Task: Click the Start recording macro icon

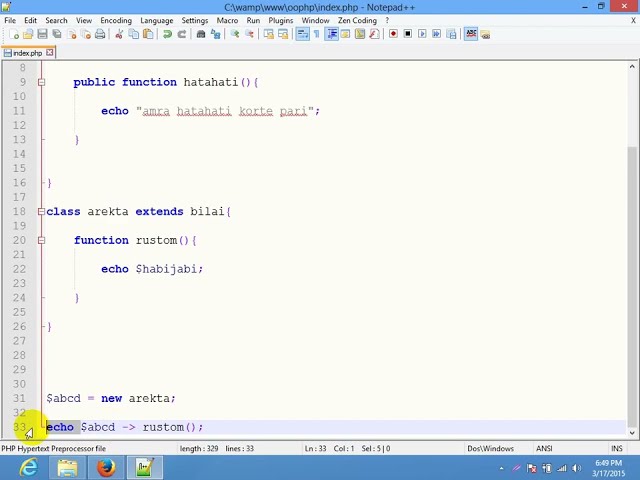Action: pos(393,34)
